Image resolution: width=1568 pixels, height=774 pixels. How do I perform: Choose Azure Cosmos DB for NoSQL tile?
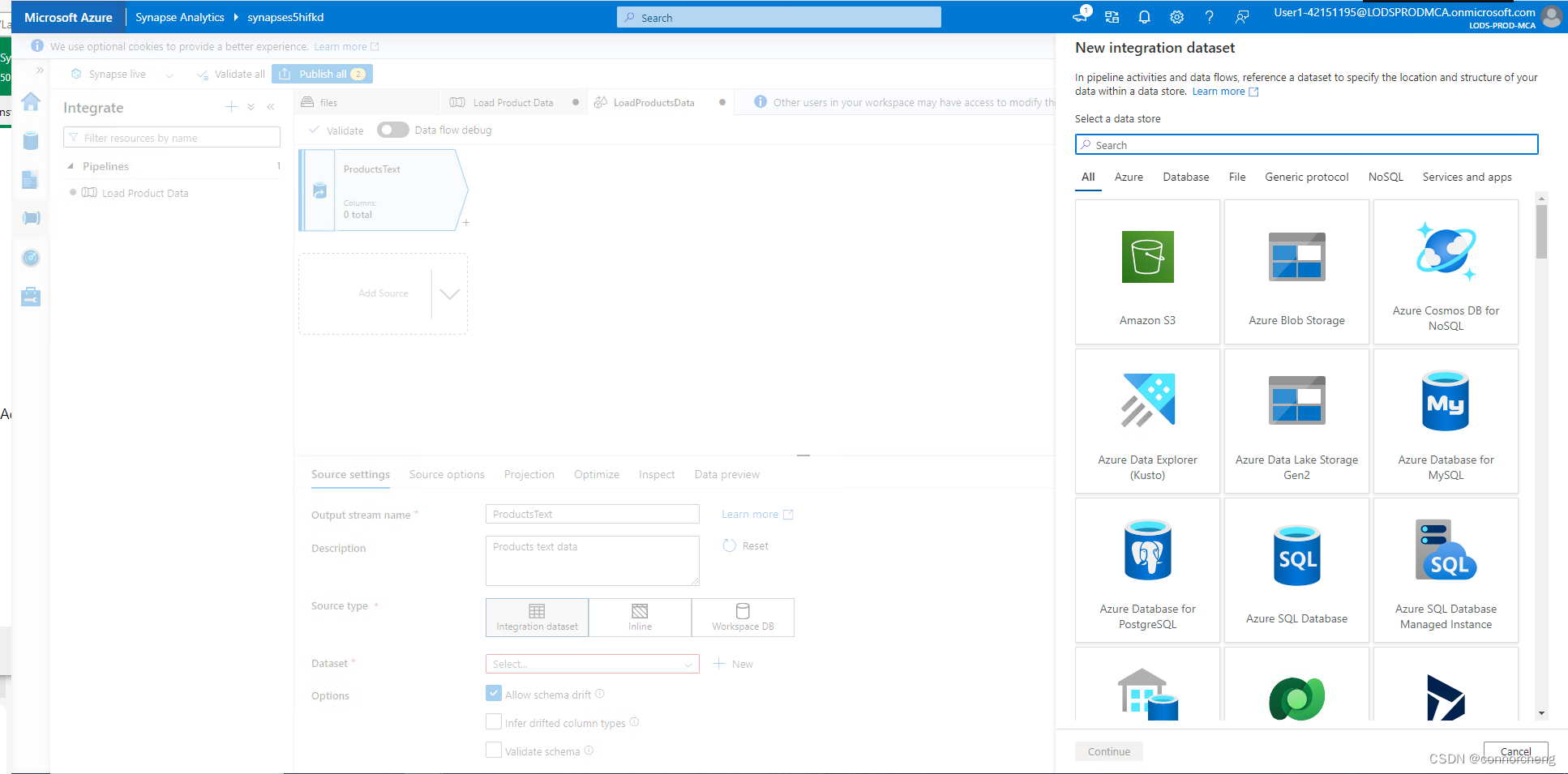point(1446,272)
